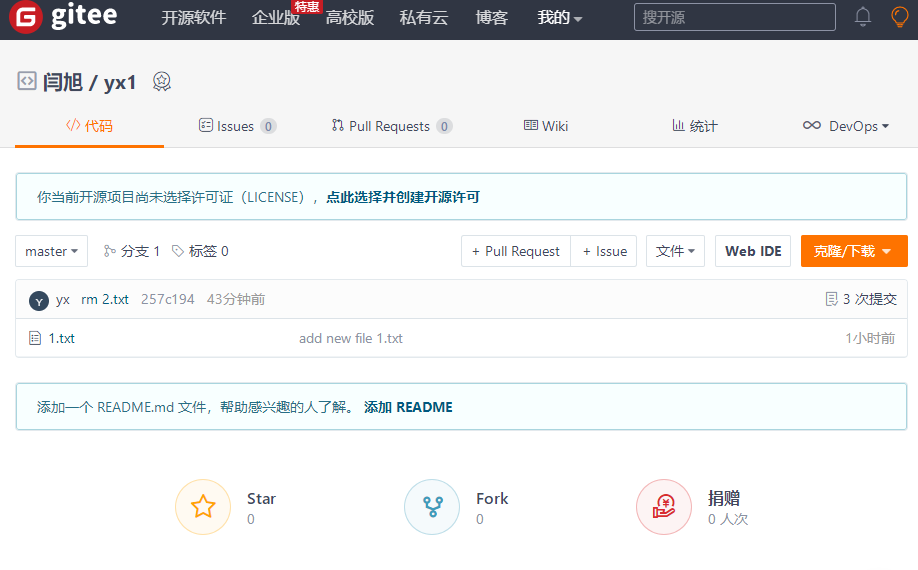Open the Wiki tab
Screen dimensions: 918x570
(546, 126)
